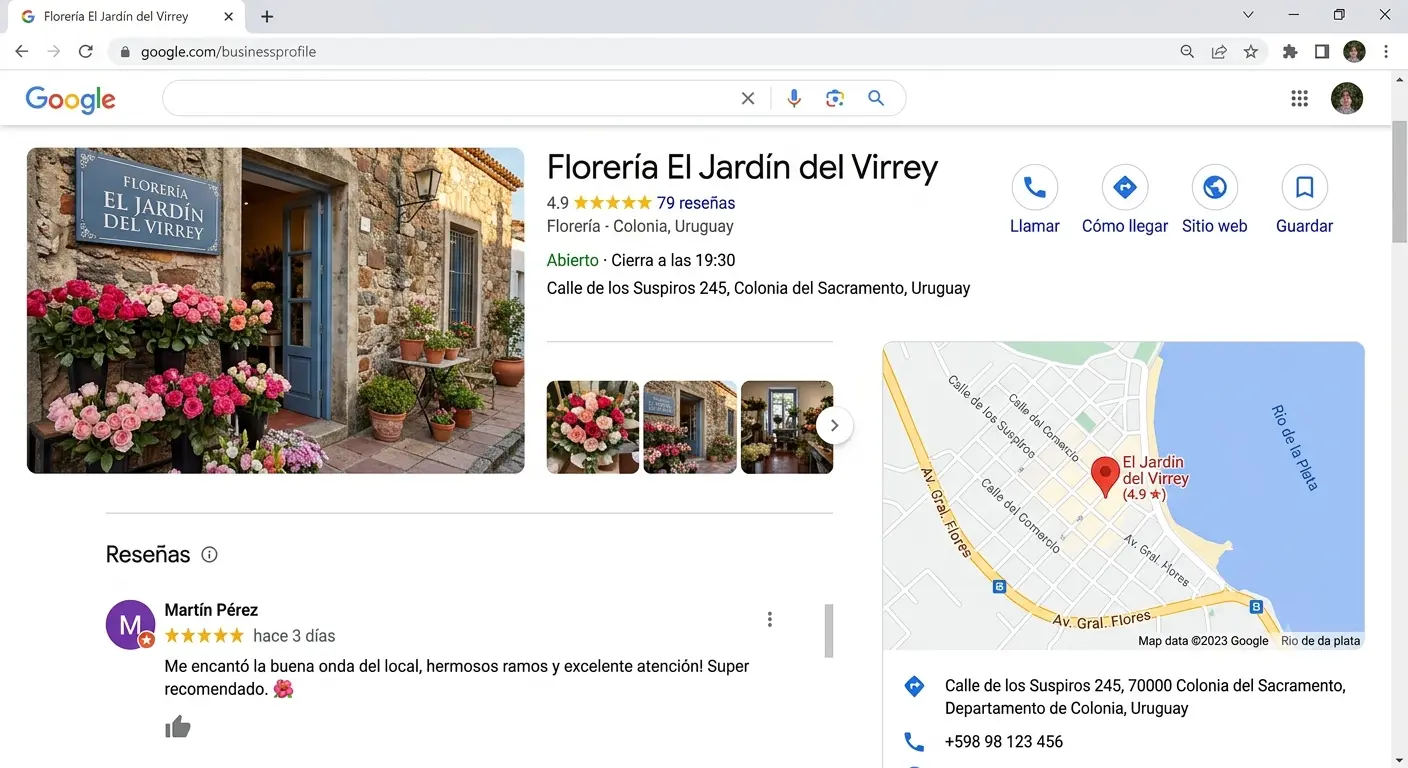Start voice search with microphone

794,98
